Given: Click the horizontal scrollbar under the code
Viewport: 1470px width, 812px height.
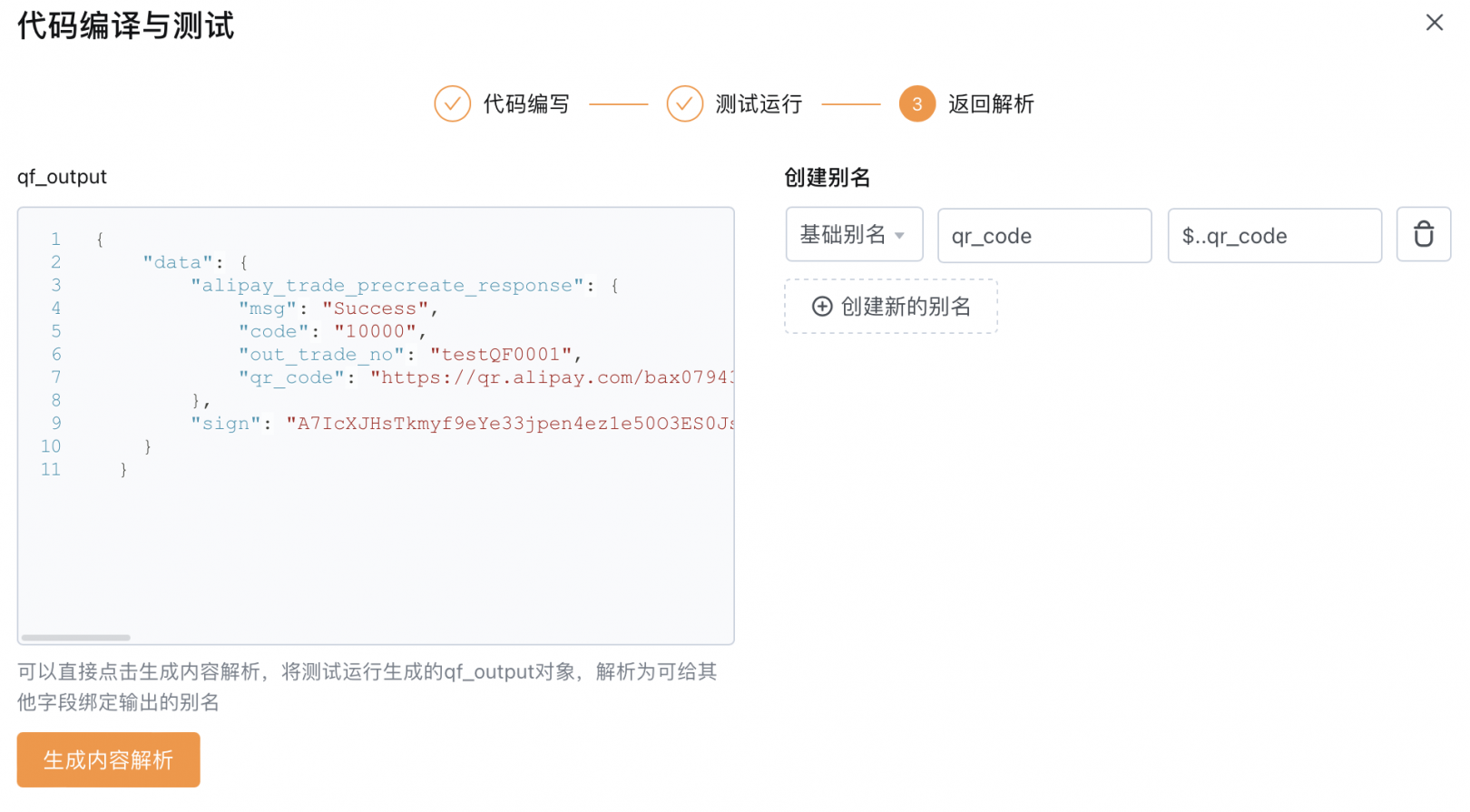Looking at the screenshot, I should [76, 638].
